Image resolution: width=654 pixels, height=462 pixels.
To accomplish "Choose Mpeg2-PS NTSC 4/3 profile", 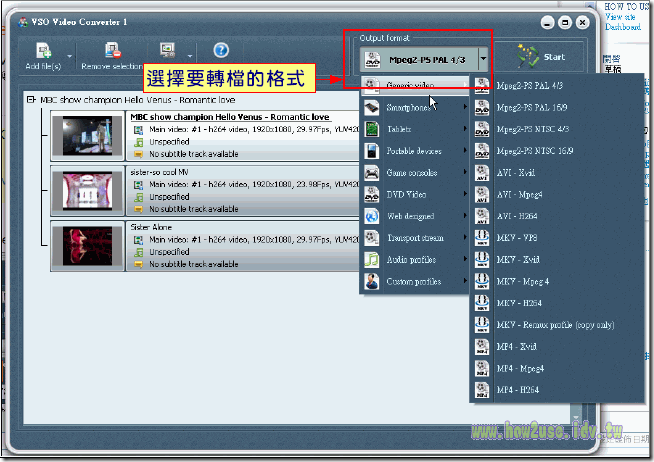I will 557,129.
